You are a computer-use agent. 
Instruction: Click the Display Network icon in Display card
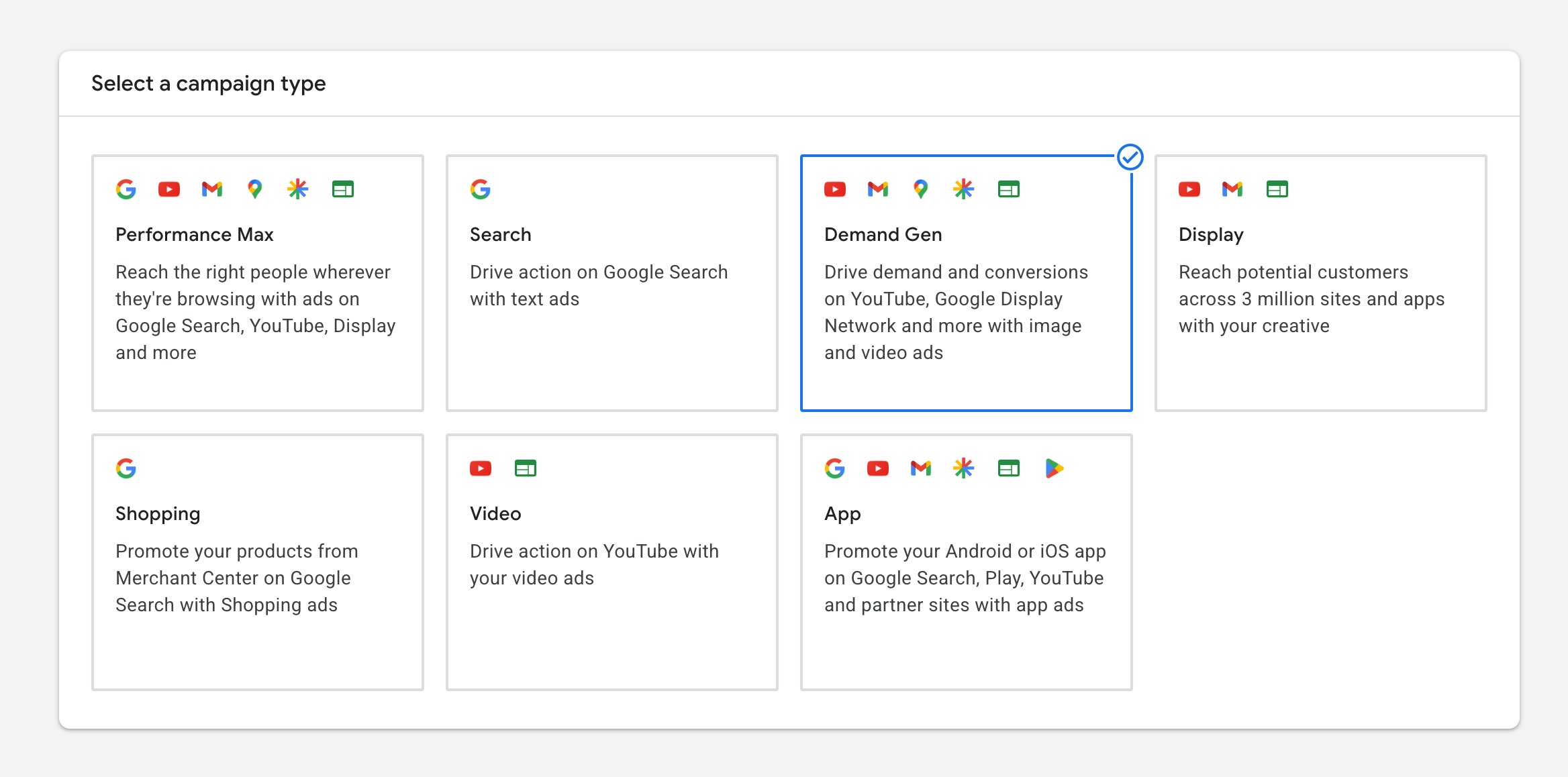(x=1277, y=189)
